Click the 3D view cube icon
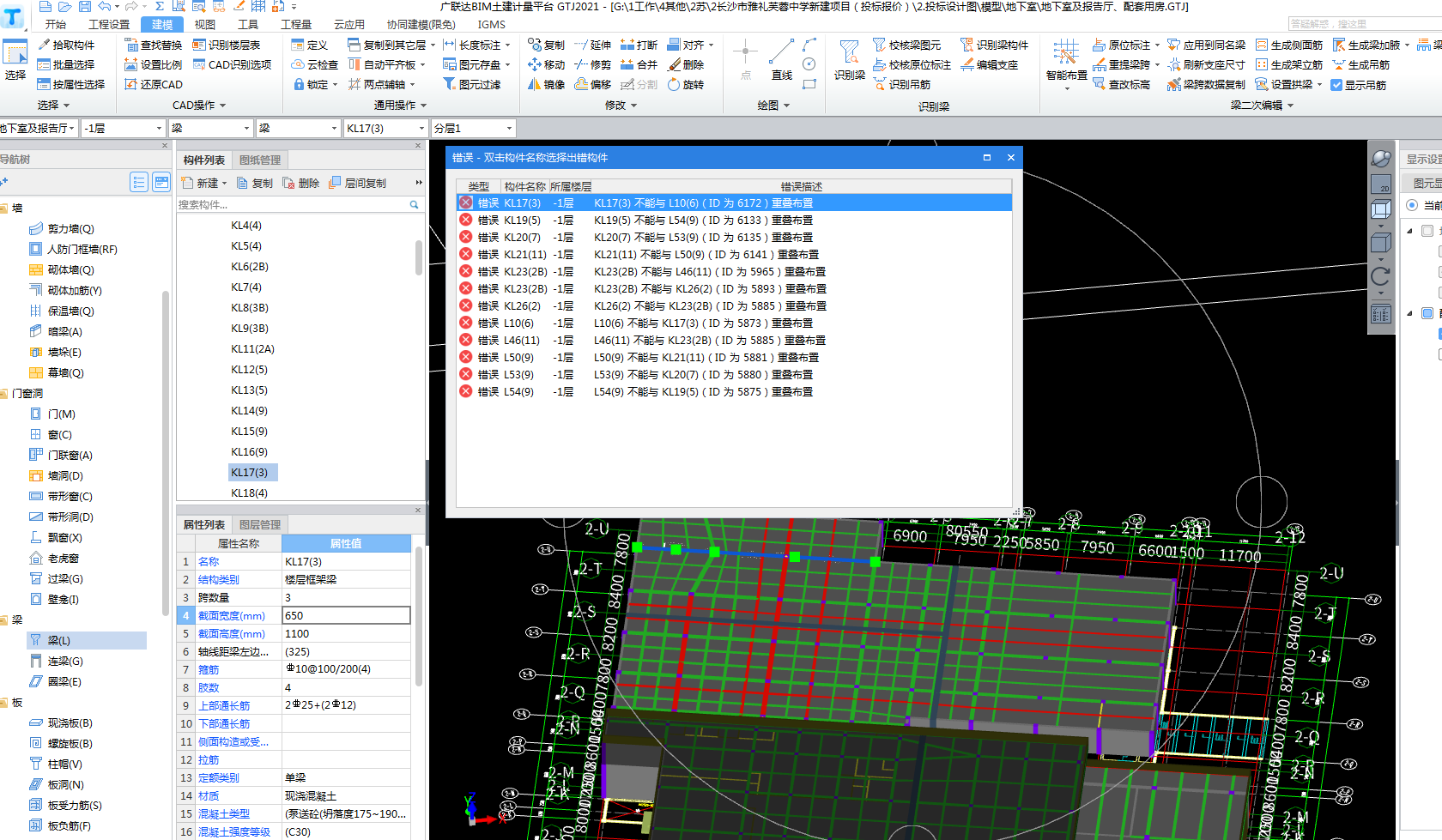Viewport: 1442px width, 840px height. [x=1380, y=208]
